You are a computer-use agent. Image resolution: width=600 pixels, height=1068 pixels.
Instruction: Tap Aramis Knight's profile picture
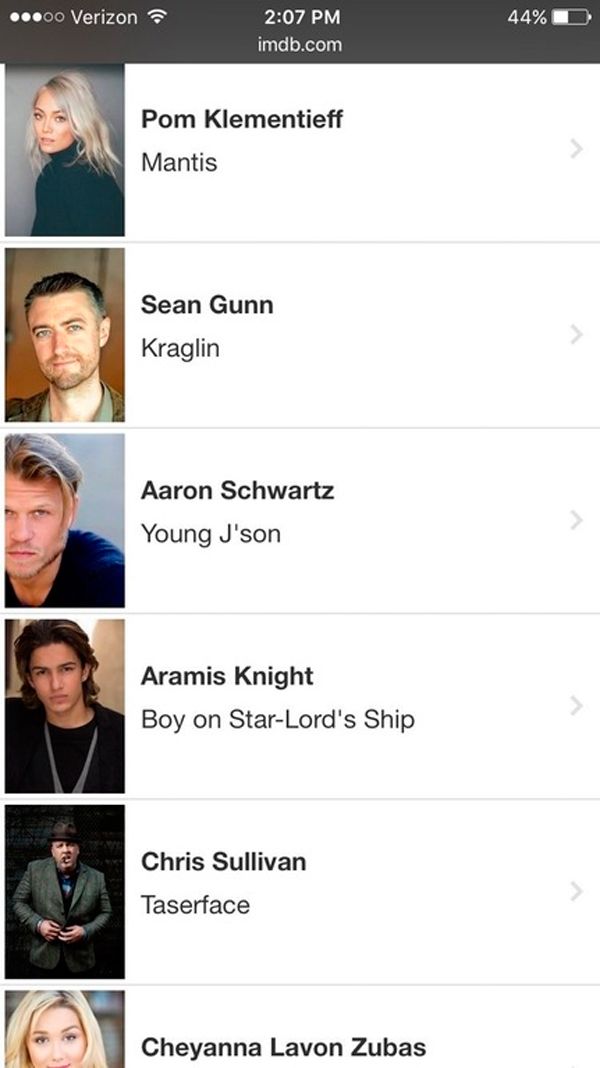(x=65, y=706)
